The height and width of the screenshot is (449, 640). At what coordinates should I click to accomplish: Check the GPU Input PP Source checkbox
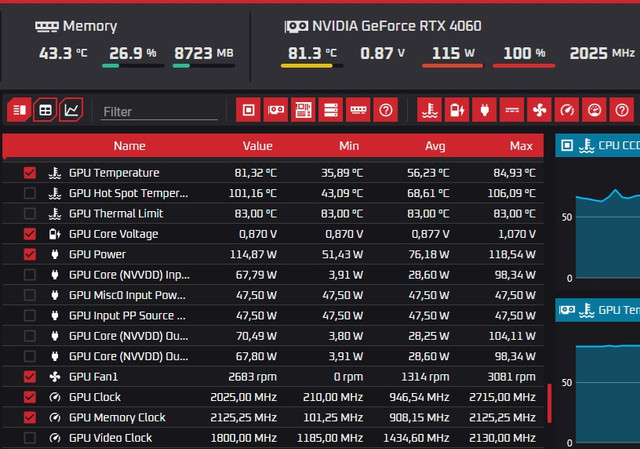[x=29, y=316]
